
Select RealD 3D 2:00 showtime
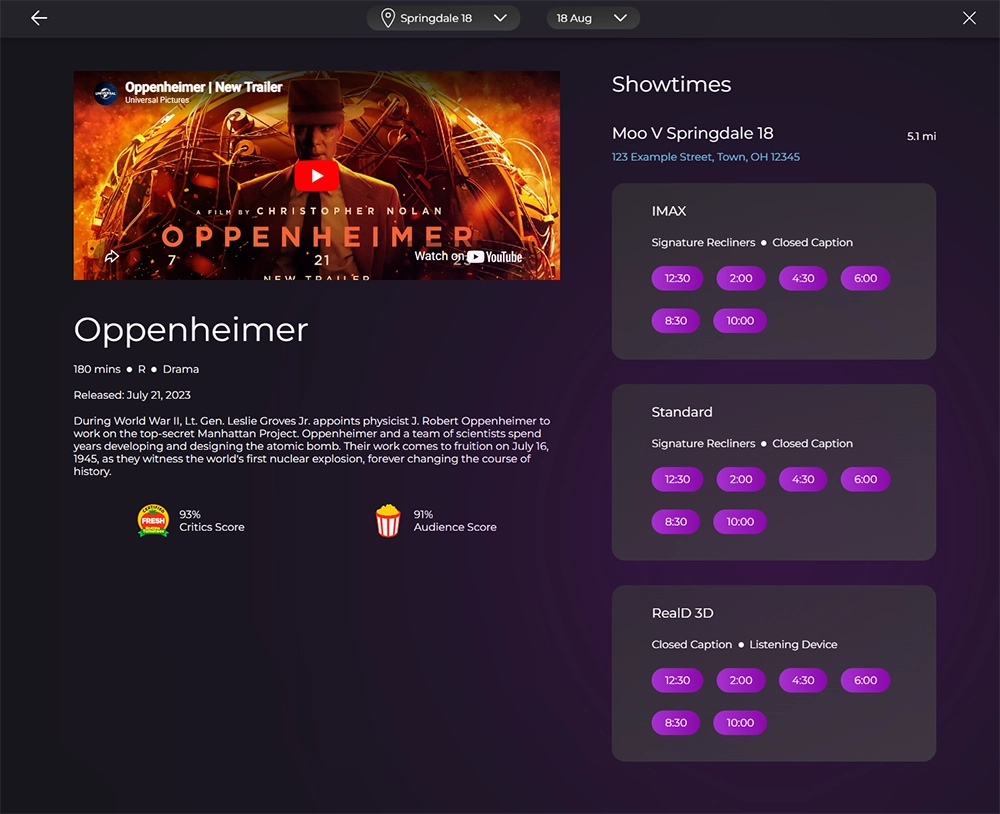coord(740,680)
